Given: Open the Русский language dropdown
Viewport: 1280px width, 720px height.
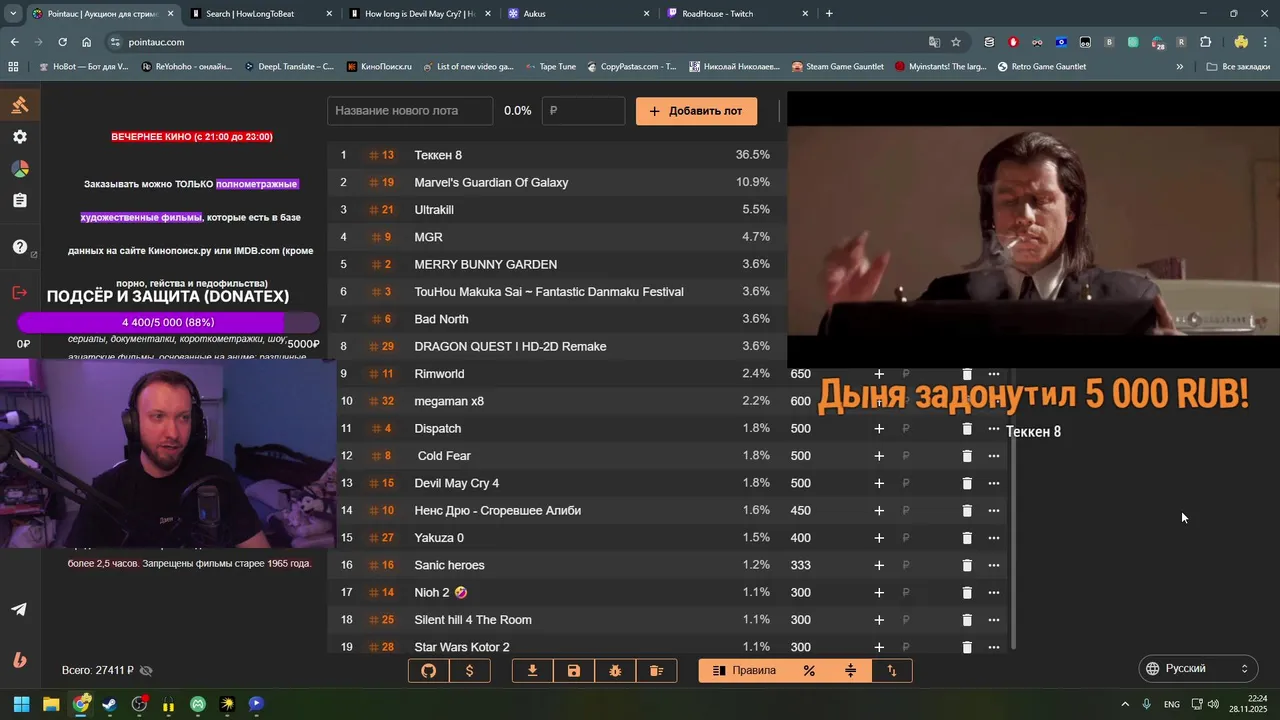Looking at the screenshot, I should point(1198,669).
